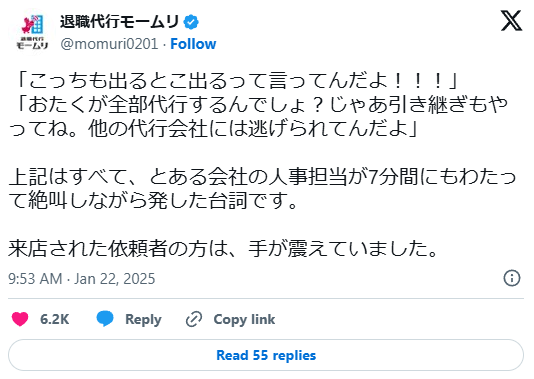Click the 6.2K likes count
The image size is (534, 379).
click(x=54, y=319)
